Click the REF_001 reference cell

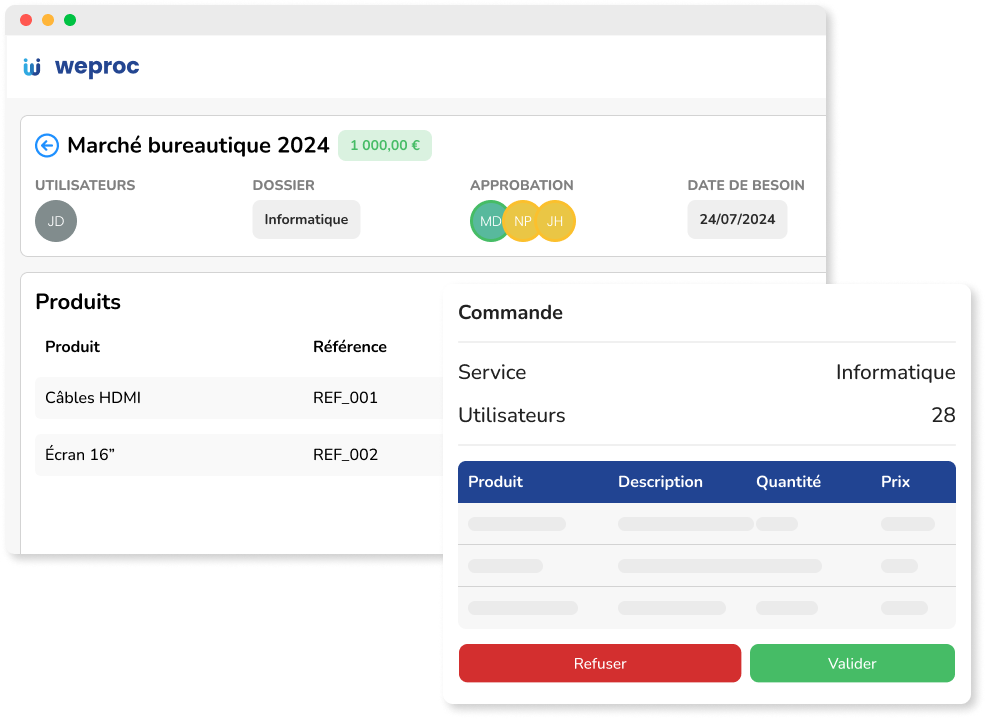345,398
